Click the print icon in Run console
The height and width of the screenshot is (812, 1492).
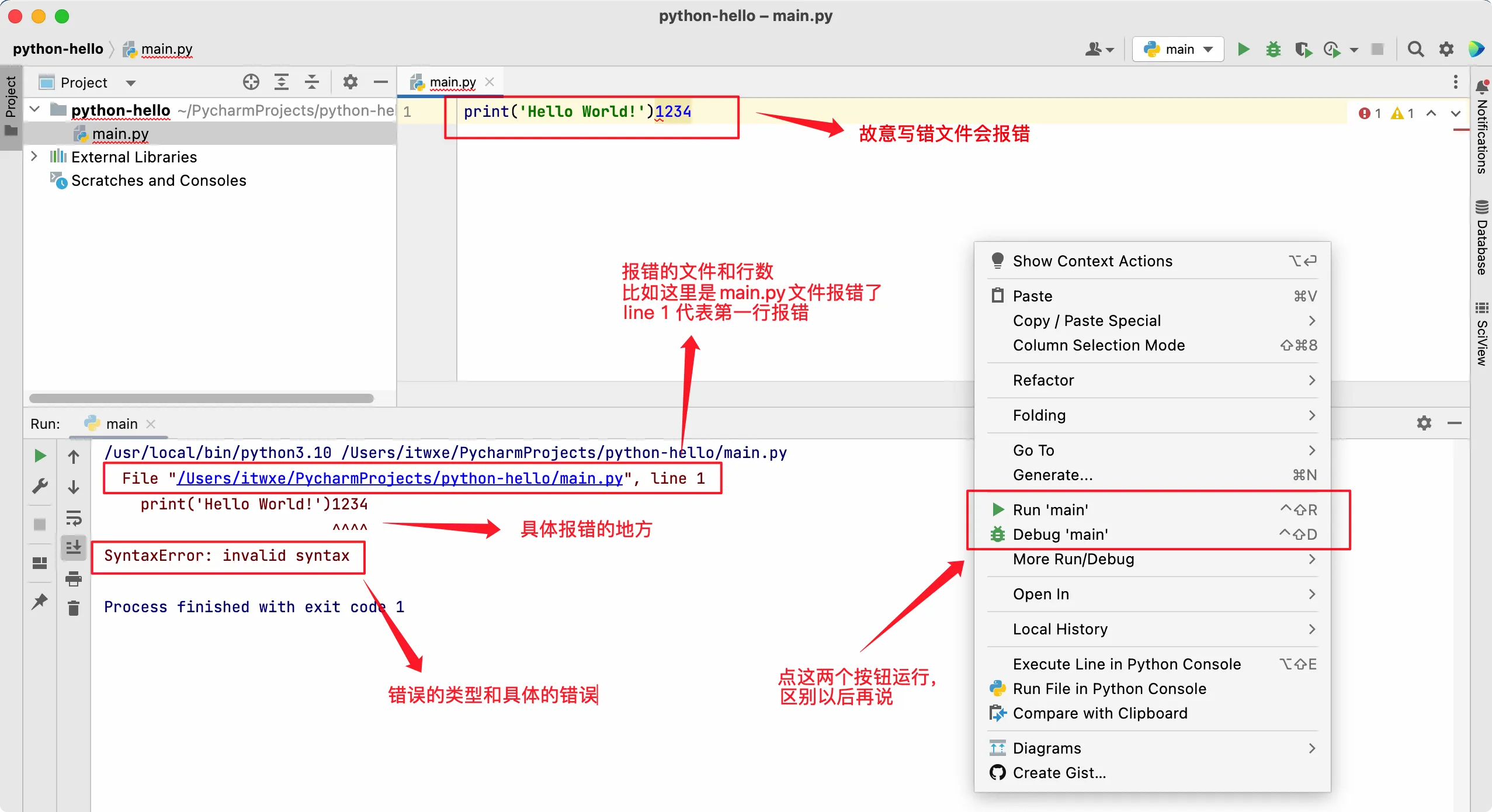(x=74, y=579)
